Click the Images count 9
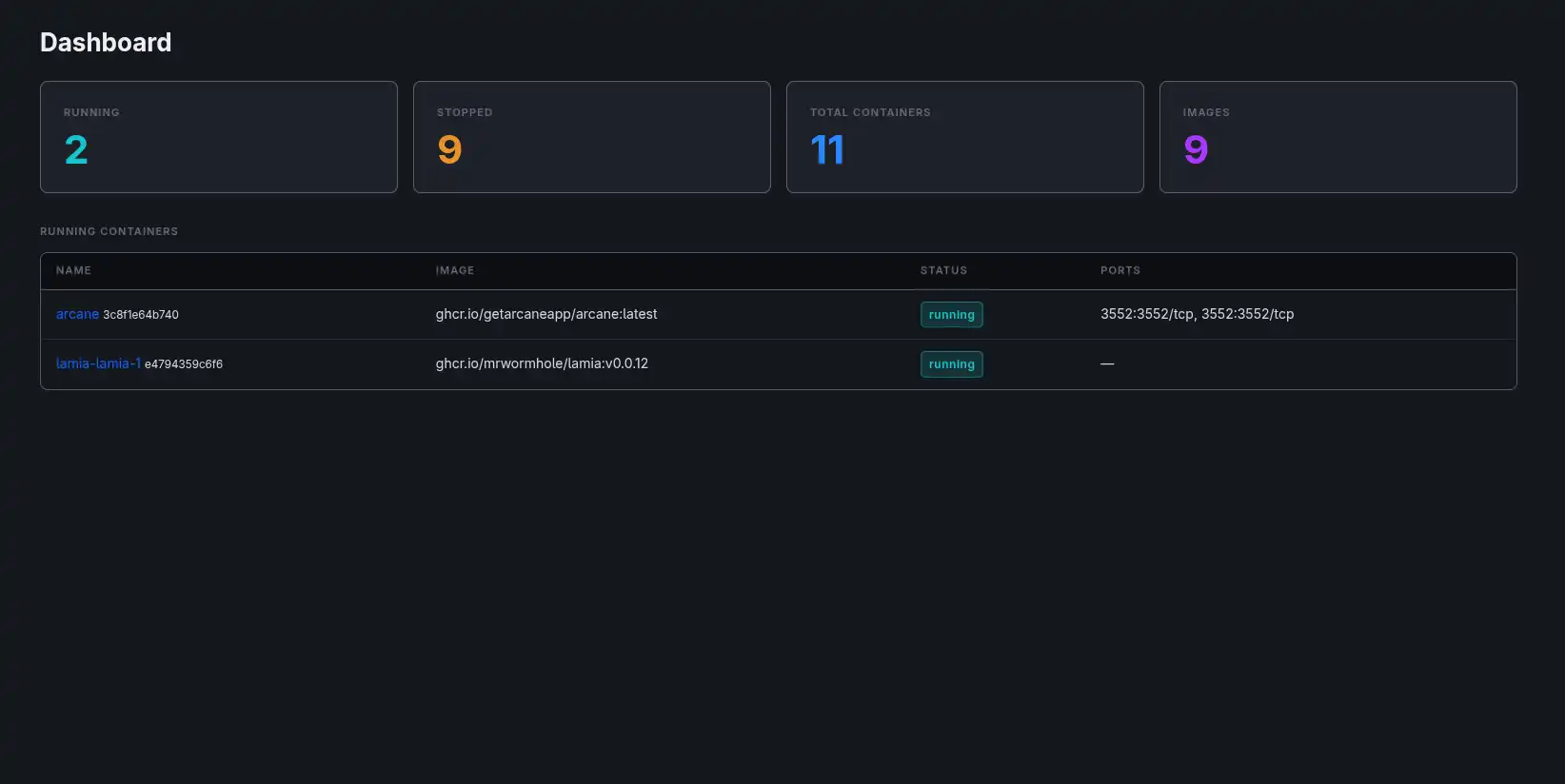This screenshot has height=784, width=1565. (x=1196, y=149)
